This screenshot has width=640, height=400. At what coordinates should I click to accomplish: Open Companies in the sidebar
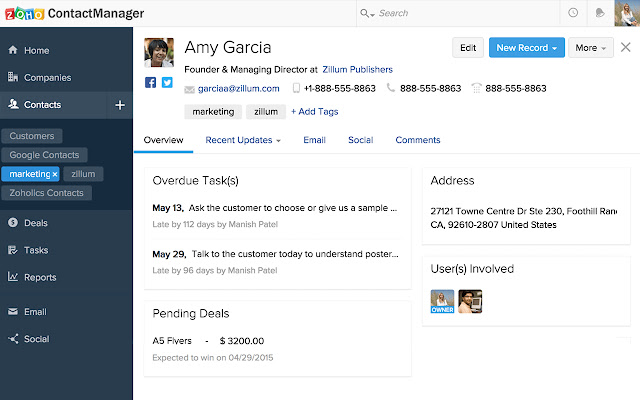click(x=47, y=78)
